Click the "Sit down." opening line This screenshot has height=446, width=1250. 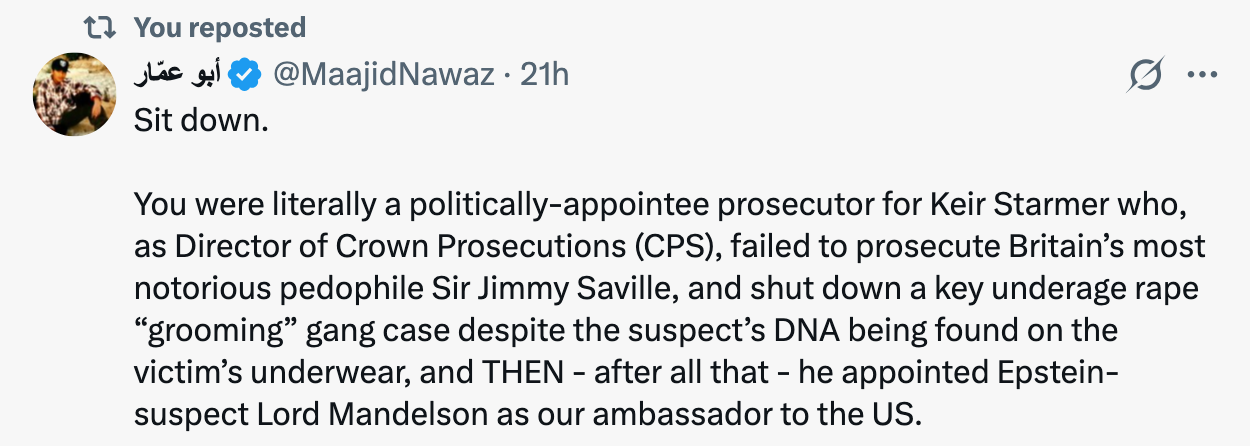pos(202,123)
